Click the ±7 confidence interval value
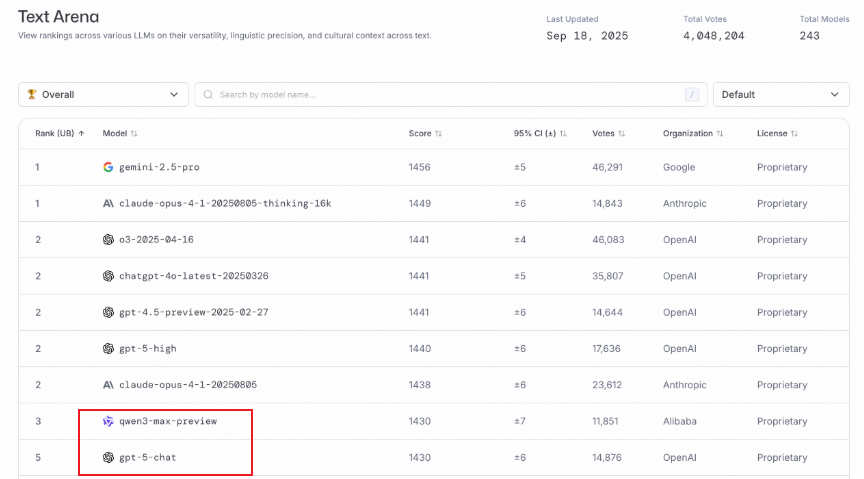Viewport: 864px width, 479px height. point(520,421)
